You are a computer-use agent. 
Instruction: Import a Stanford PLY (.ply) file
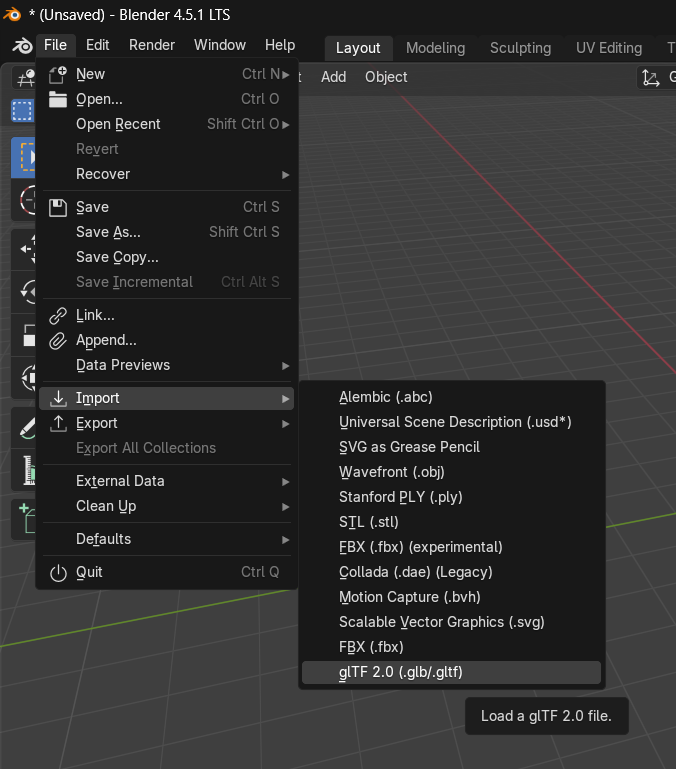(x=451, y=497)
